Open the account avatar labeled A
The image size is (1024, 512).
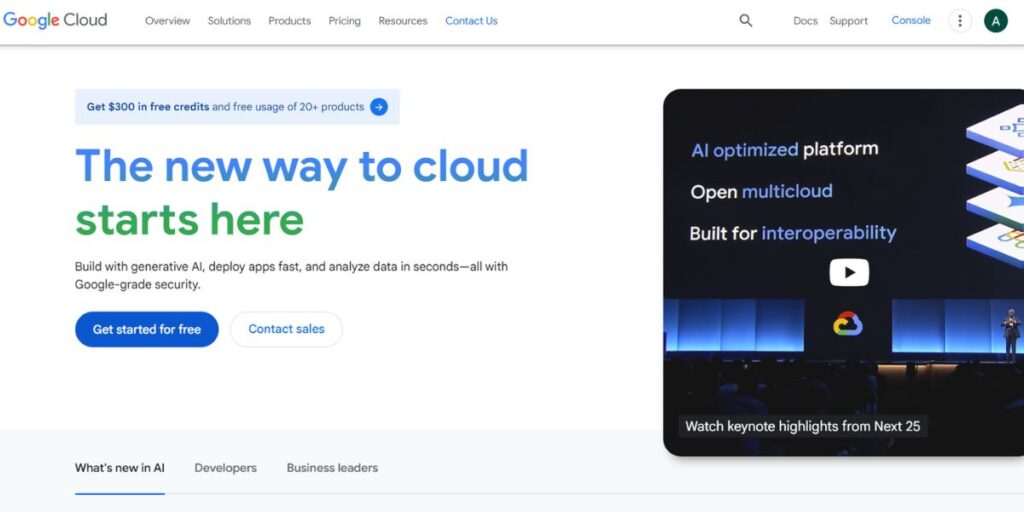(996, 21)
